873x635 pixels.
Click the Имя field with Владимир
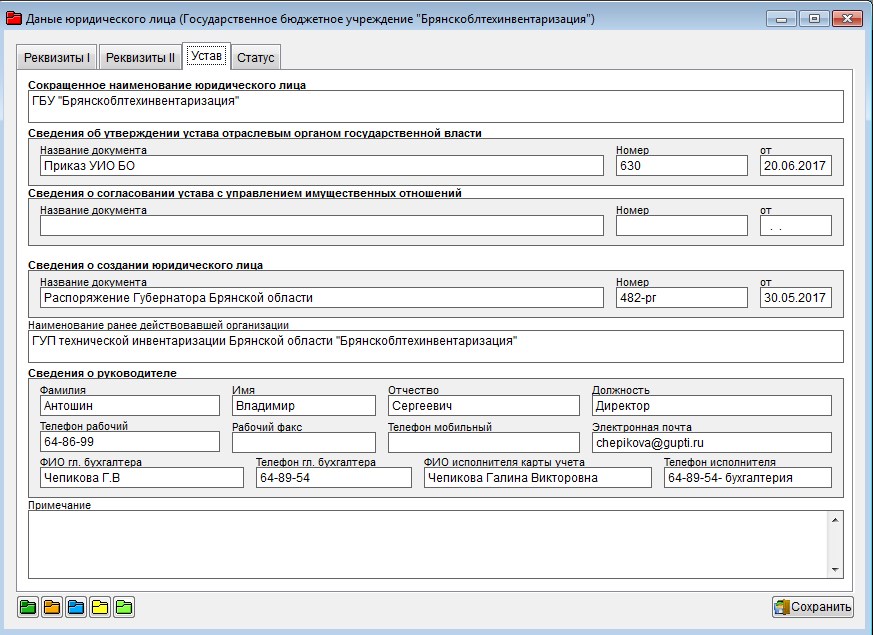click(x=304, y=406)
